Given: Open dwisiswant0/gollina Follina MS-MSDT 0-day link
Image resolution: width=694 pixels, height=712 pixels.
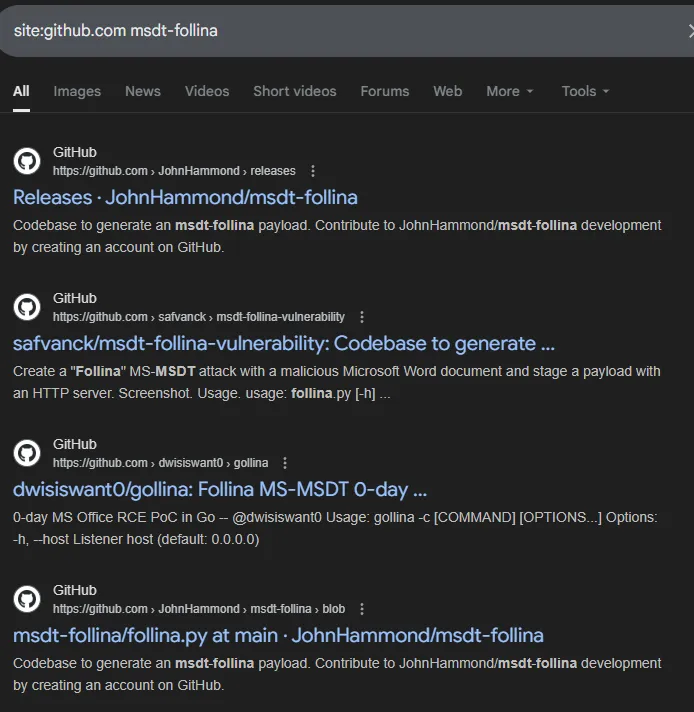Looking at the screenshot, I should click(220, 489).
